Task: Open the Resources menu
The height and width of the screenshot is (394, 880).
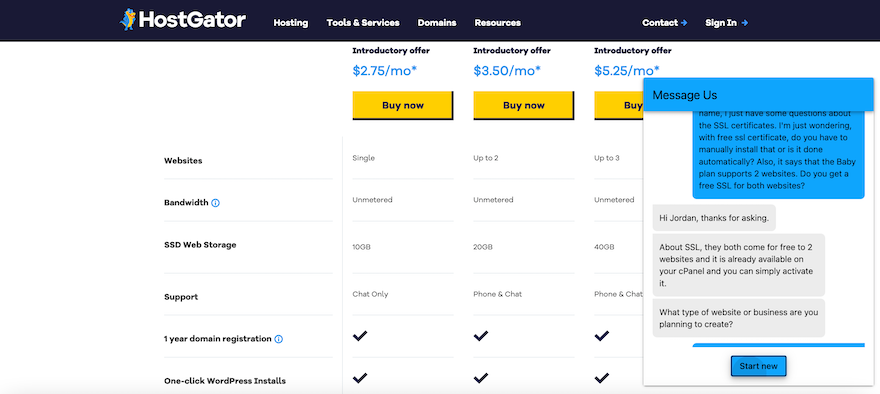Action: coord(497,23)
